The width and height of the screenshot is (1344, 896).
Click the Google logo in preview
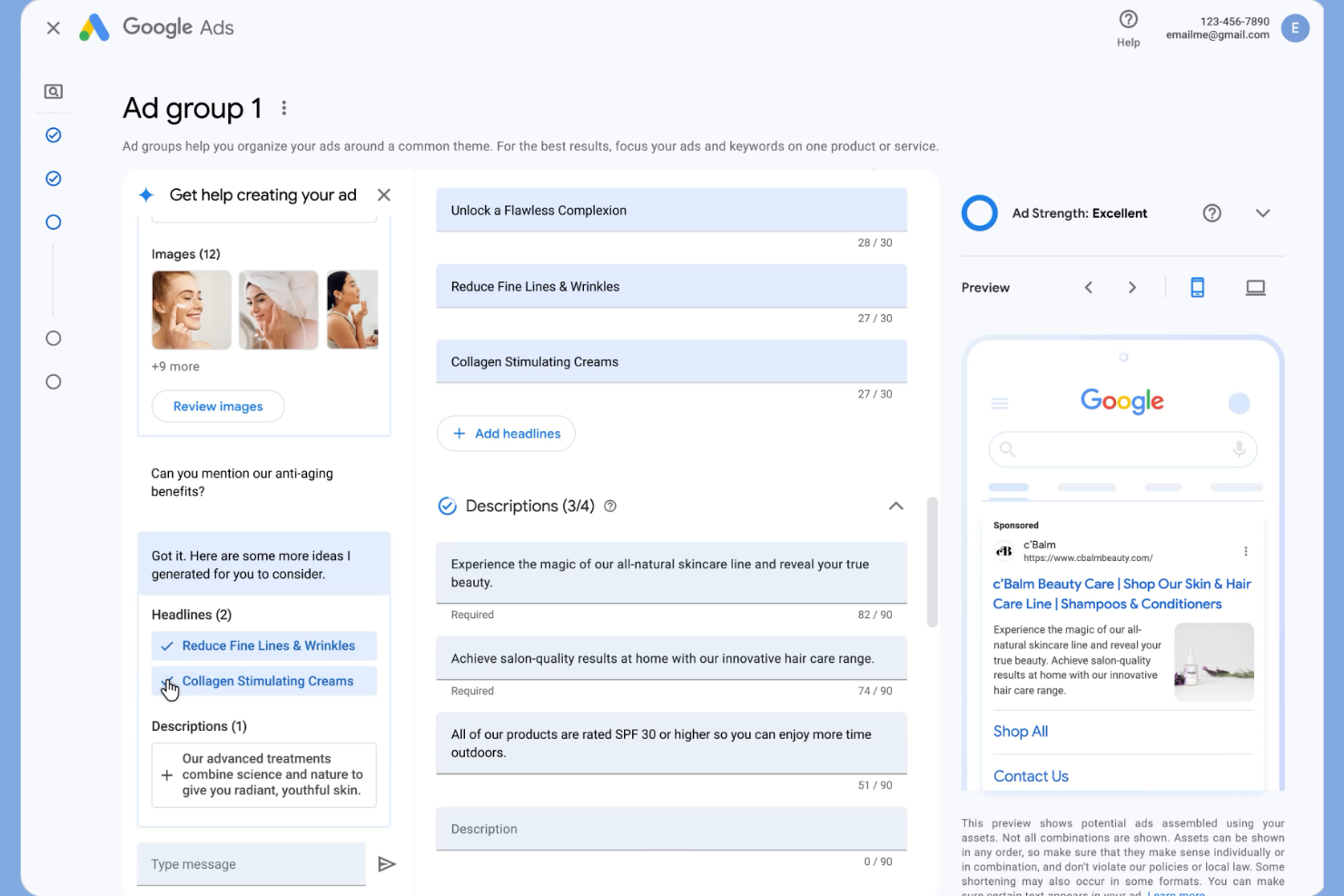tap(1122, 401)
